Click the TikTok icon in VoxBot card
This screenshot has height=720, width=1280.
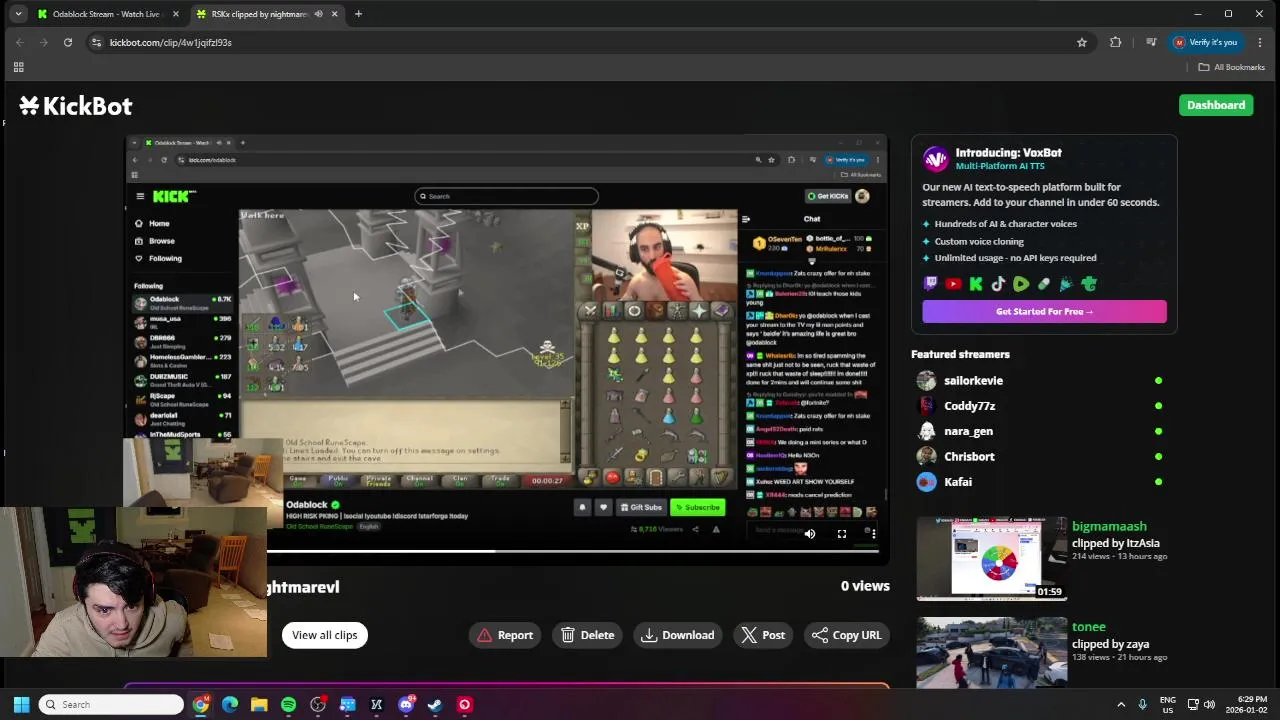(x=998, y=284)
